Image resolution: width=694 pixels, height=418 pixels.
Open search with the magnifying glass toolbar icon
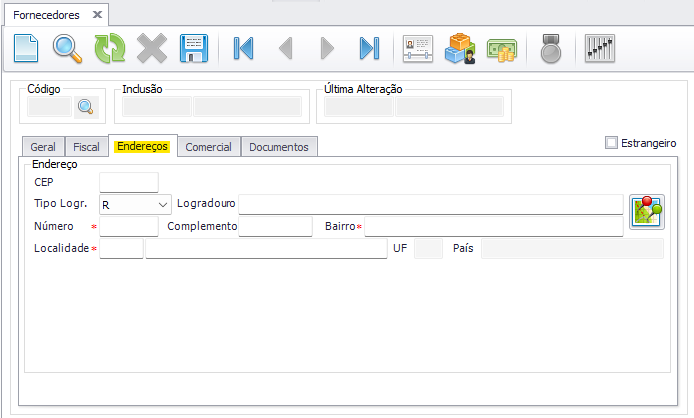point(67,48)
